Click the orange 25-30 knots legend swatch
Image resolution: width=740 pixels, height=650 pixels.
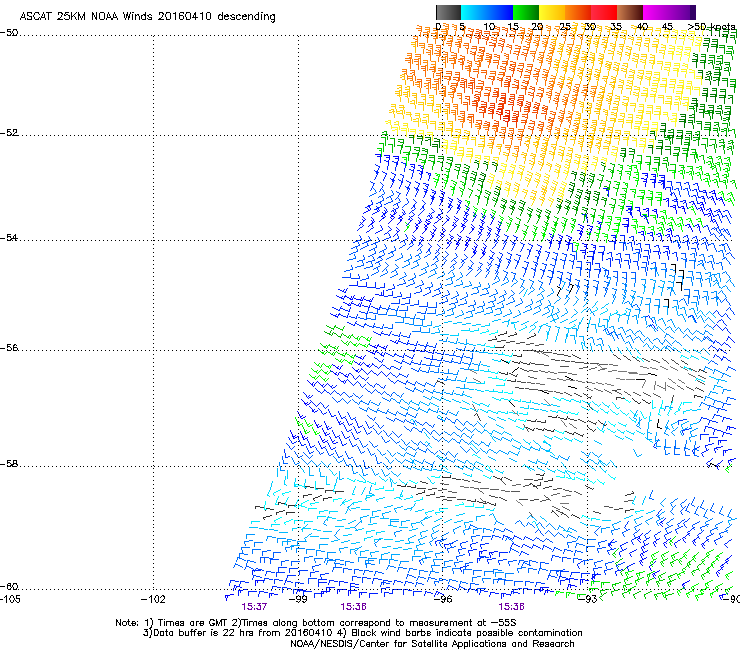point(578,12)
